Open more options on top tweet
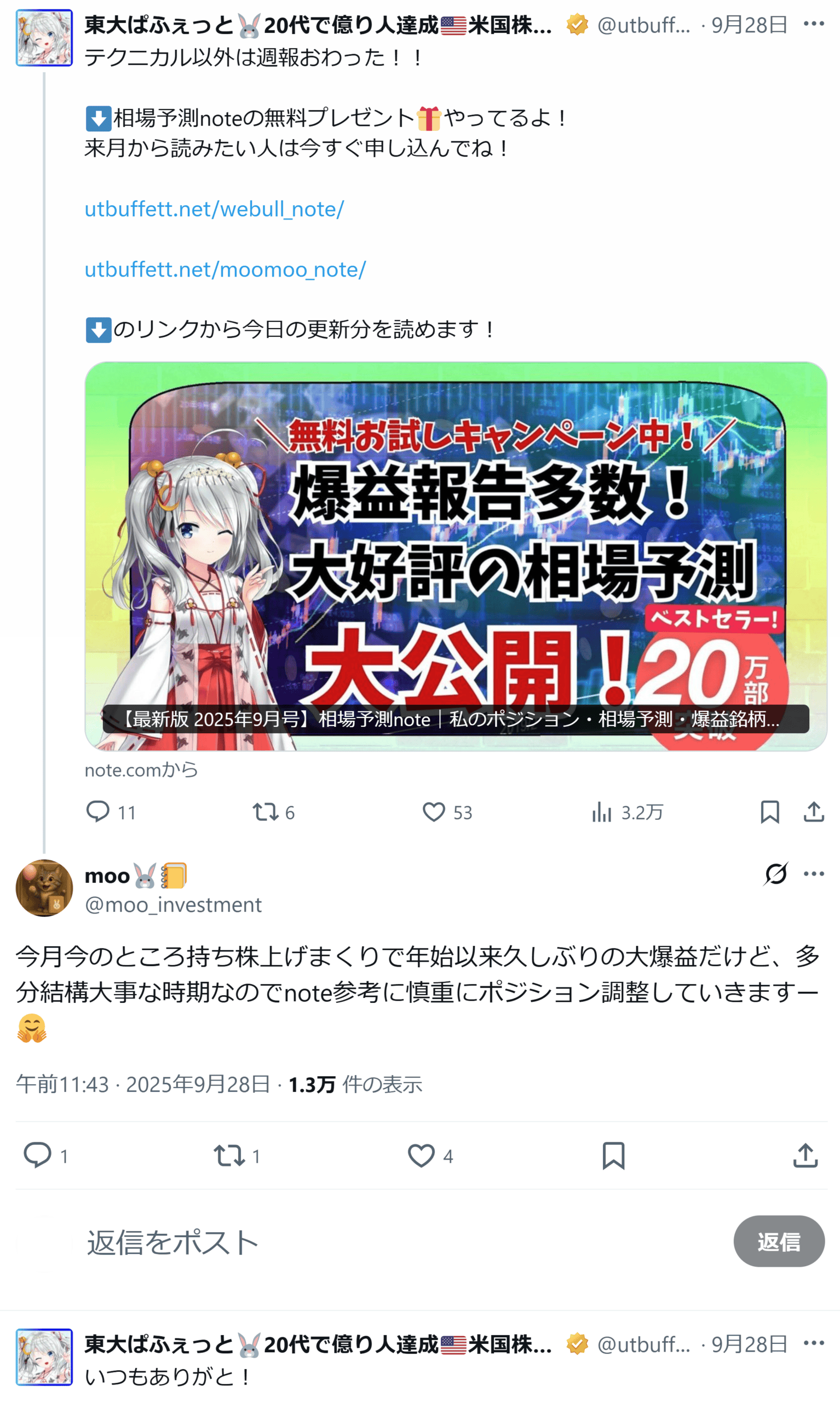Screen dimensions: 840x1402 tap(814, 24)
